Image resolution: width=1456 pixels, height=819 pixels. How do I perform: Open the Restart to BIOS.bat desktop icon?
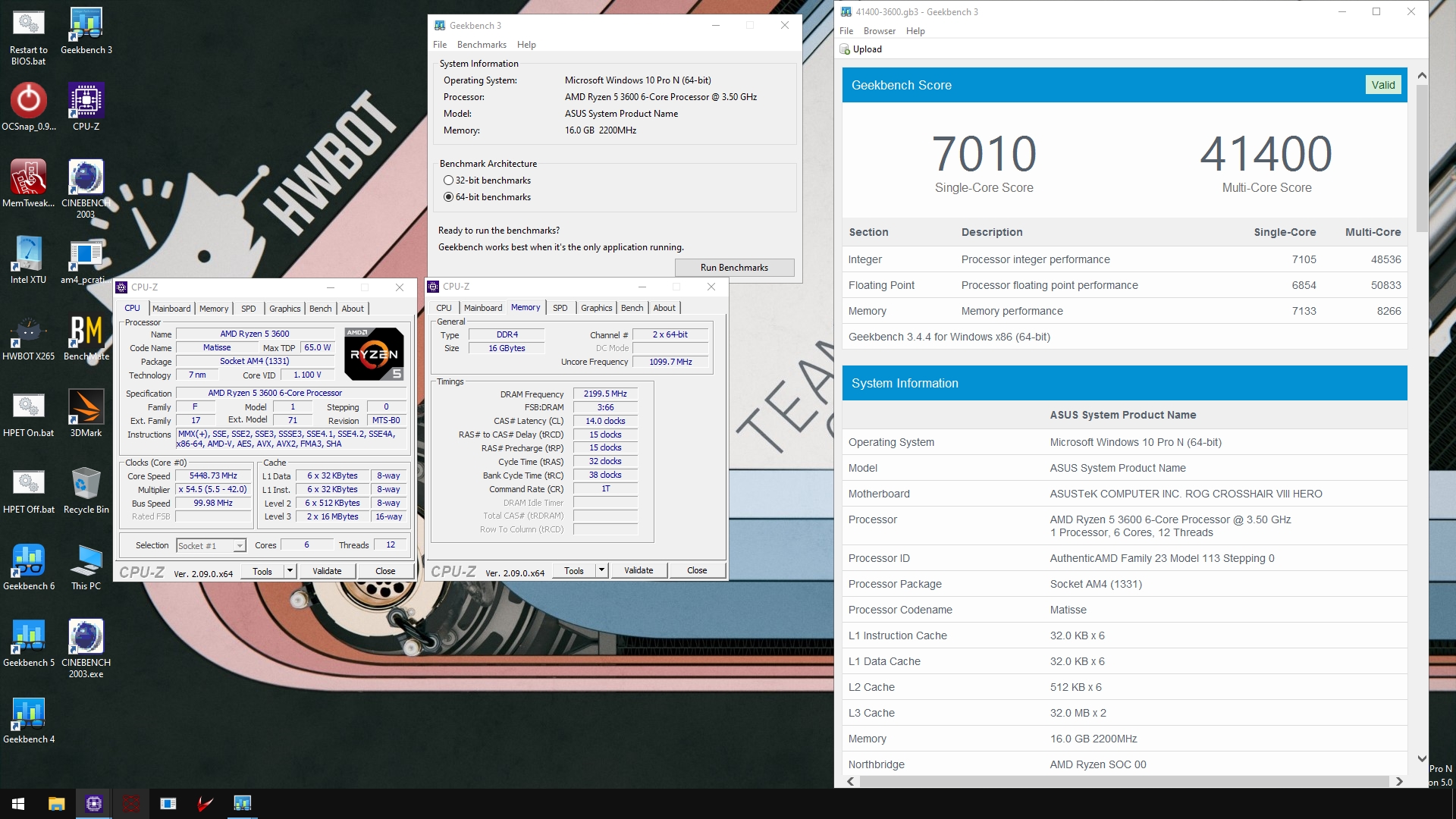tap(28, 36)
